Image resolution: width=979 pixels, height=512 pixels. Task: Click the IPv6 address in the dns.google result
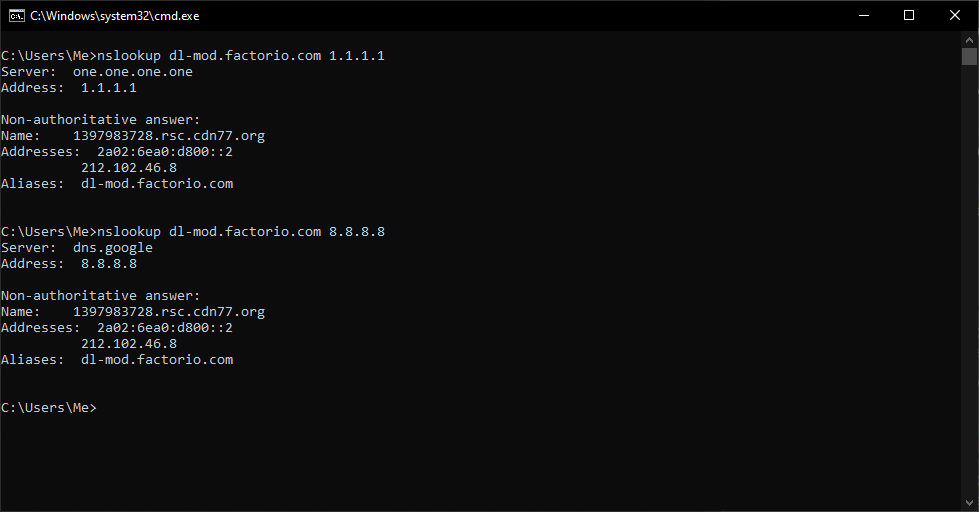click(165, 328)
